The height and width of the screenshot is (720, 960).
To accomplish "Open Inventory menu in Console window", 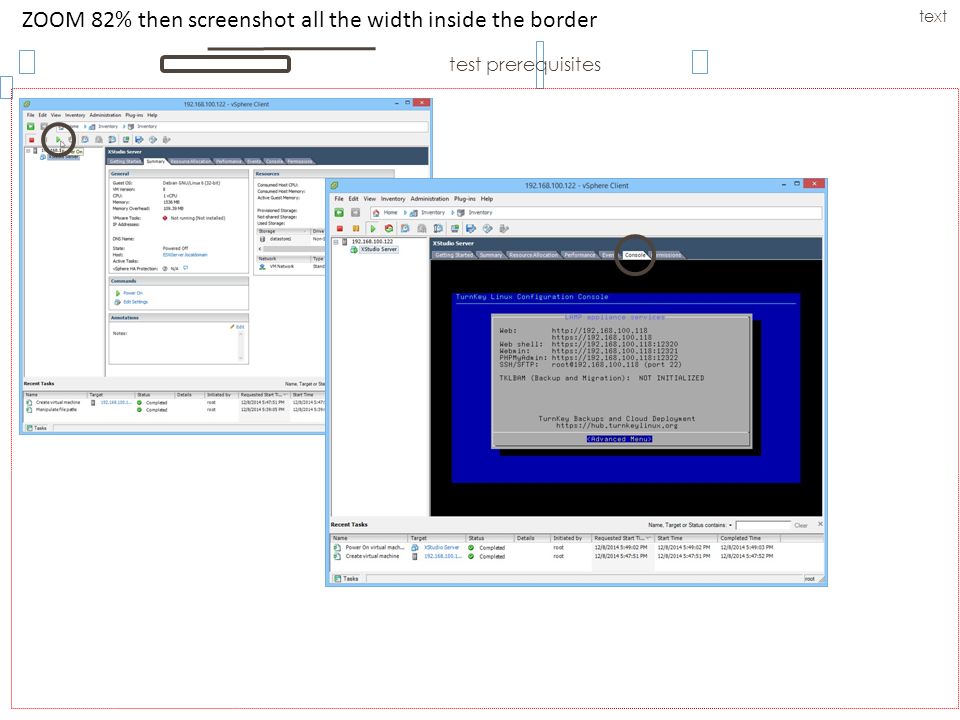I will click(393, 199).
